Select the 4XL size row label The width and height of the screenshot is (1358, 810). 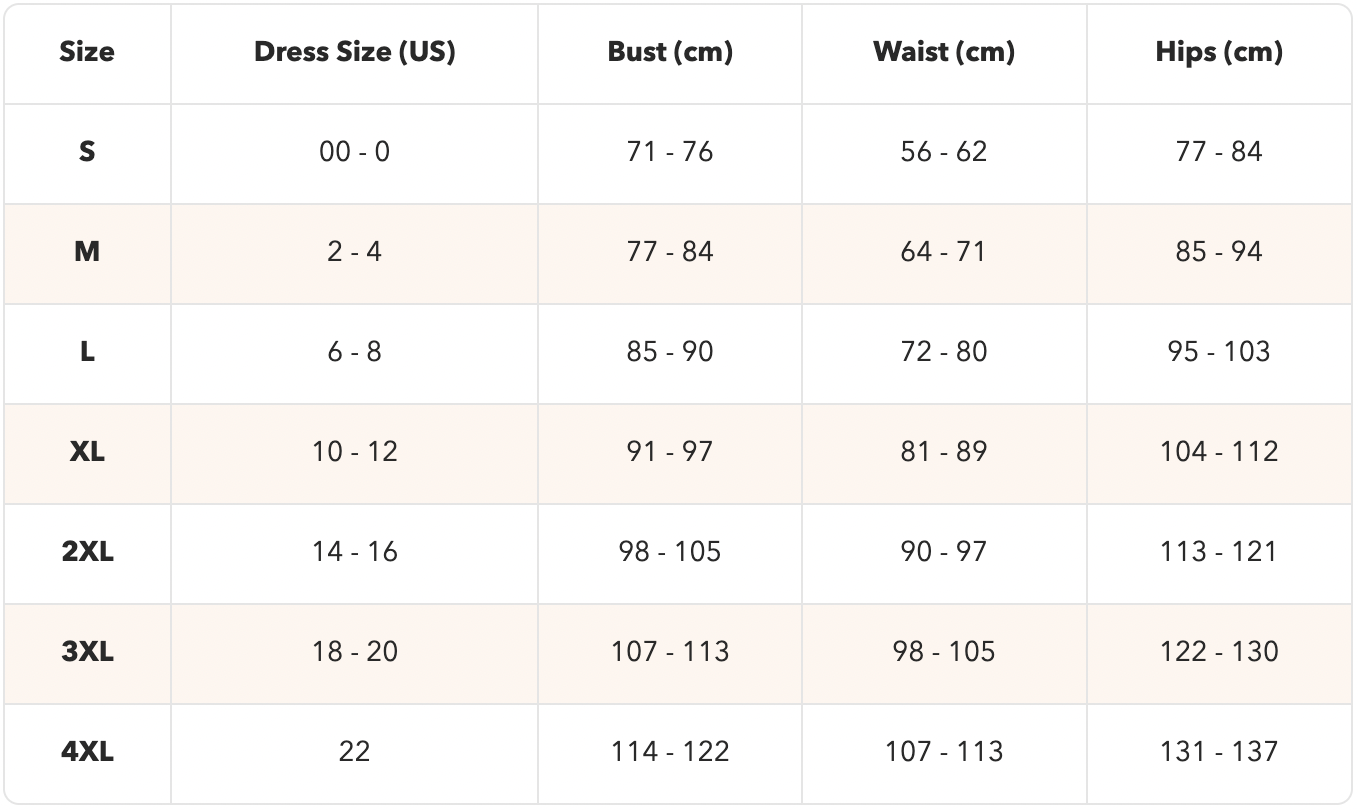click(x=87, y=752)
